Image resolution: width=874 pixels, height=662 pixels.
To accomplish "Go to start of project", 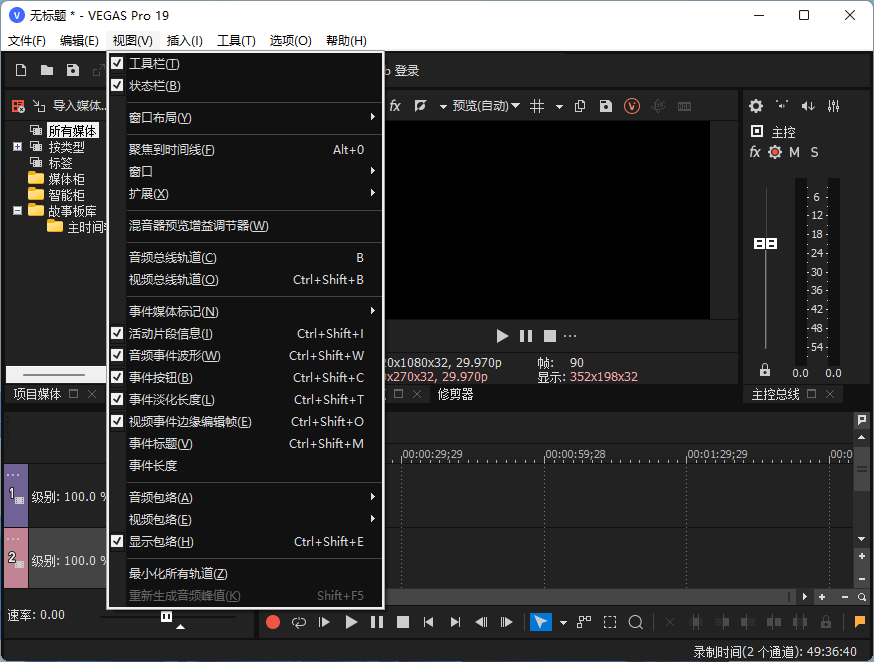I will (428, 622).
